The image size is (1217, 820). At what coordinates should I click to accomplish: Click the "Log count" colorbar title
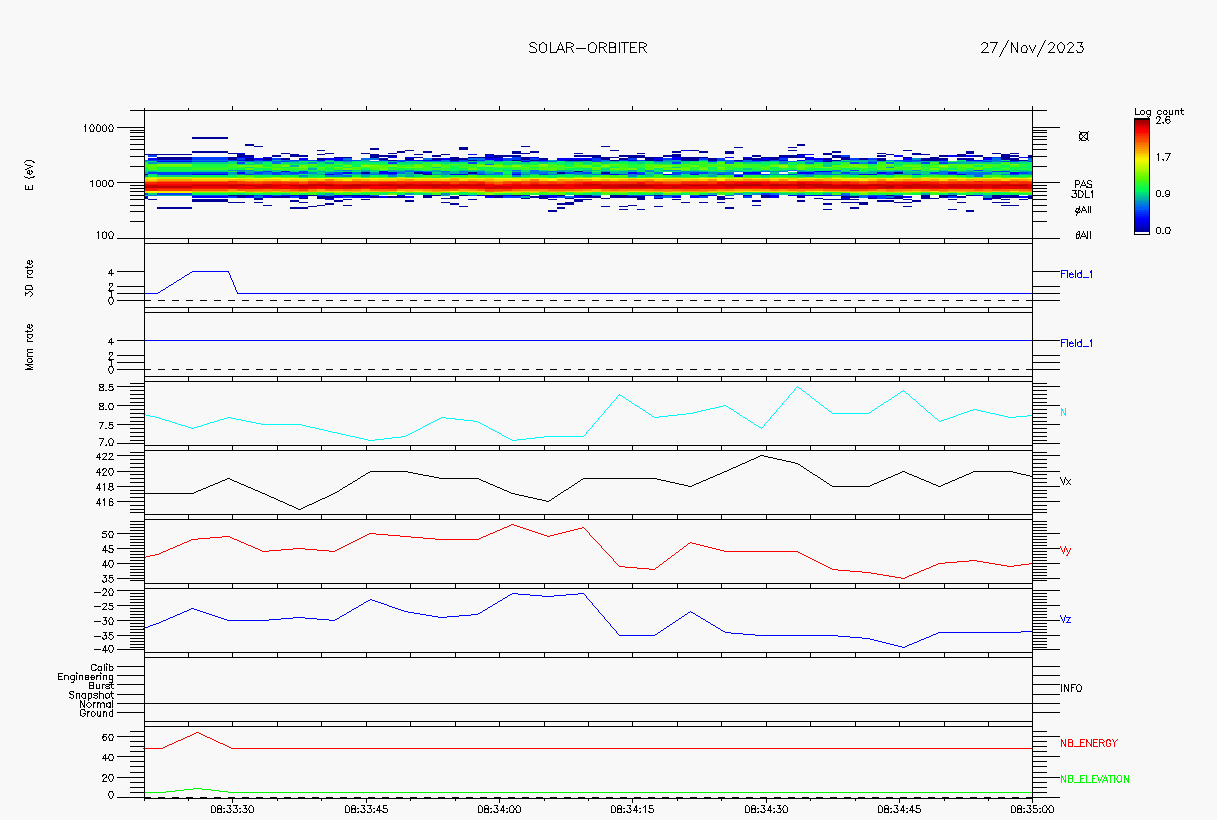tap(1159, 111)
